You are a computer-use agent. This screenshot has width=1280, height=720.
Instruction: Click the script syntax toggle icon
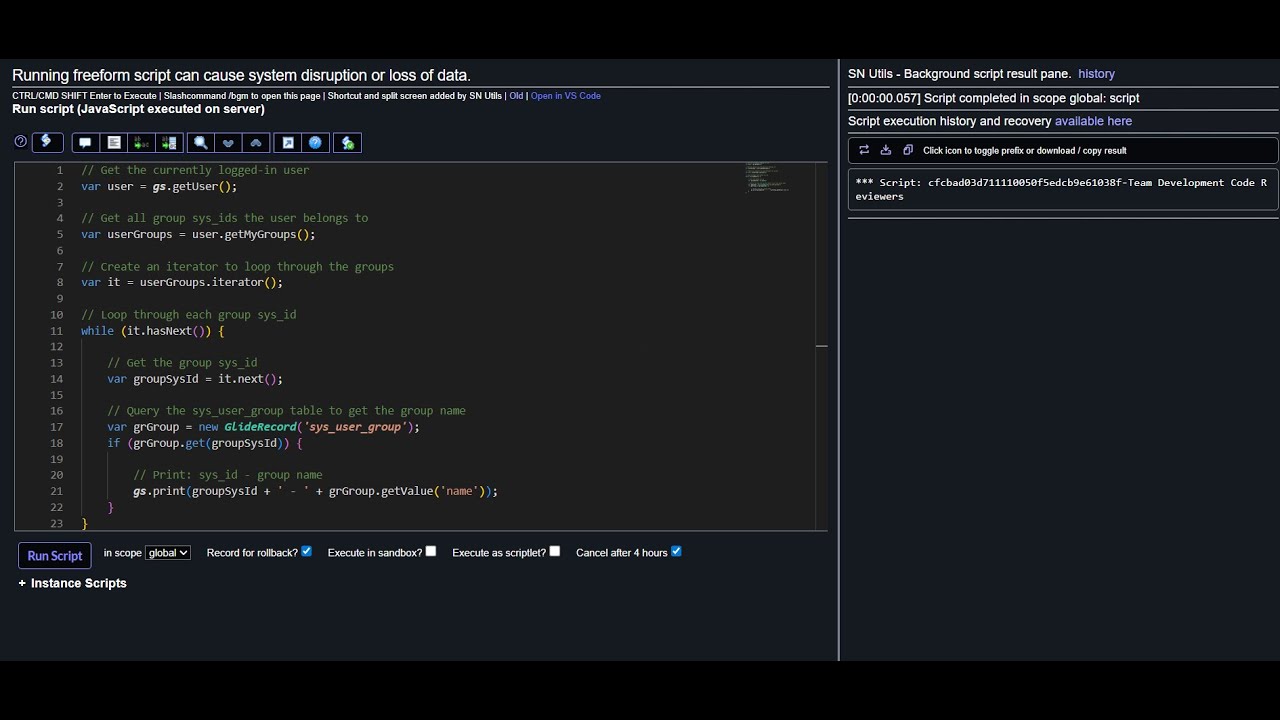[x=47, y=142]
